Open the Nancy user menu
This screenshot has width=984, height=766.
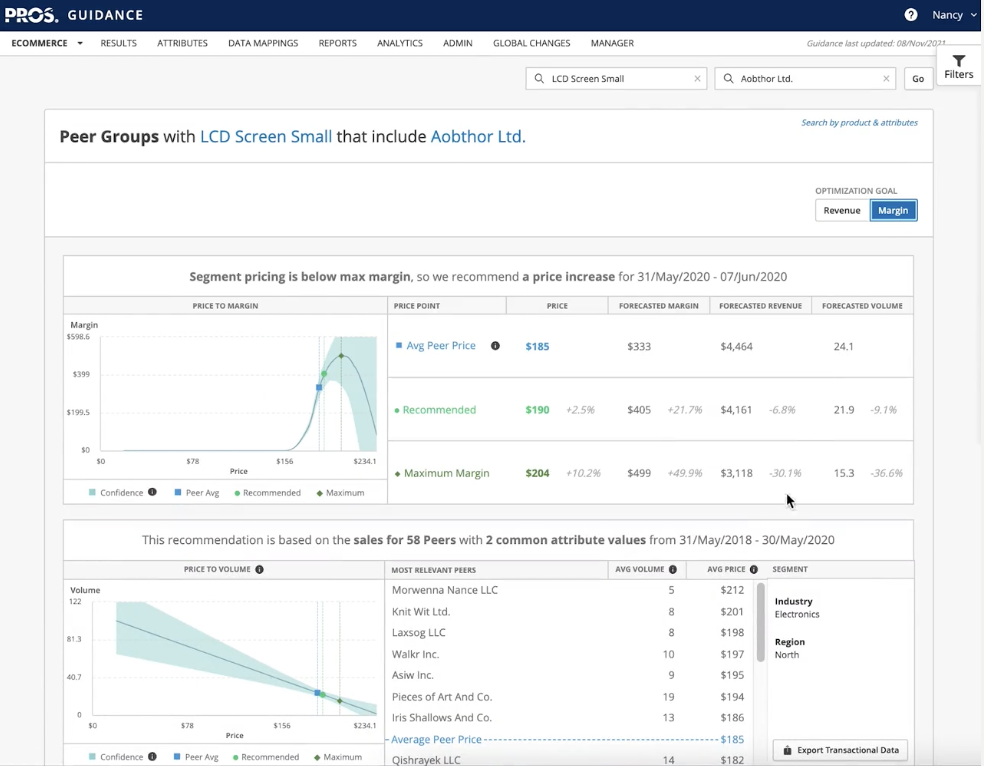954,15
